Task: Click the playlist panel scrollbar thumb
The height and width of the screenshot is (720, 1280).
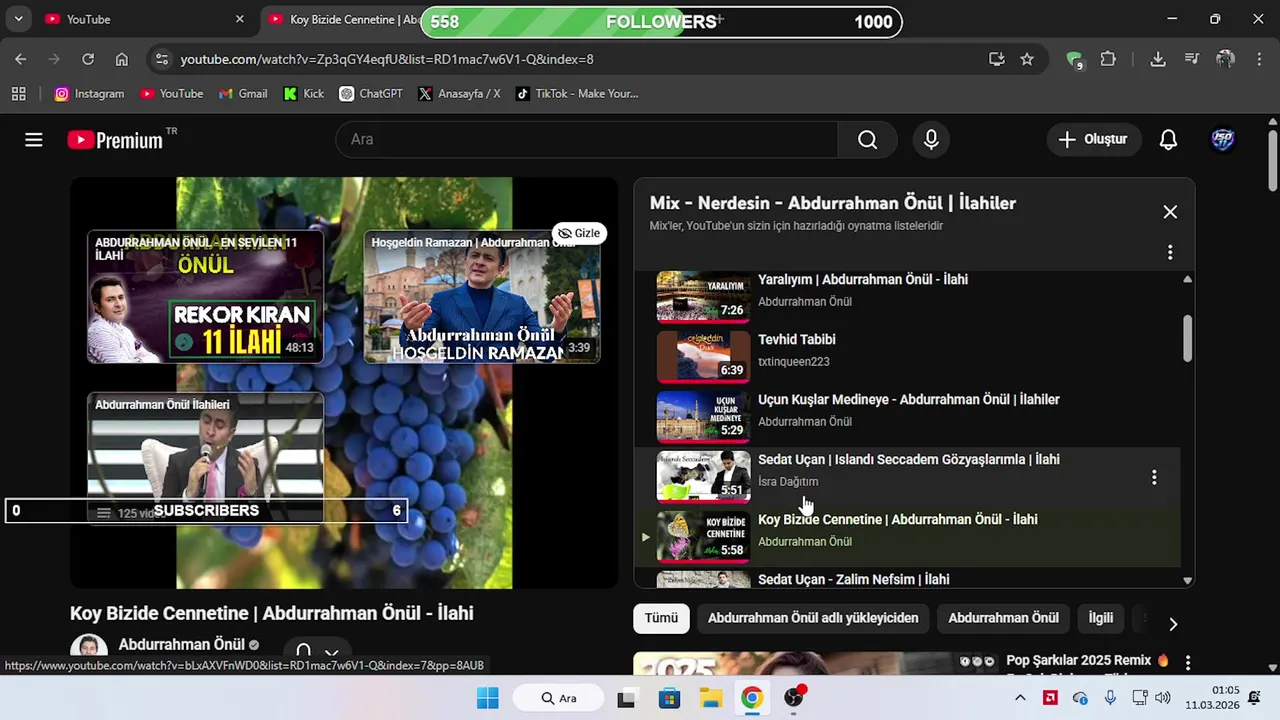Action: [1187, 338]
